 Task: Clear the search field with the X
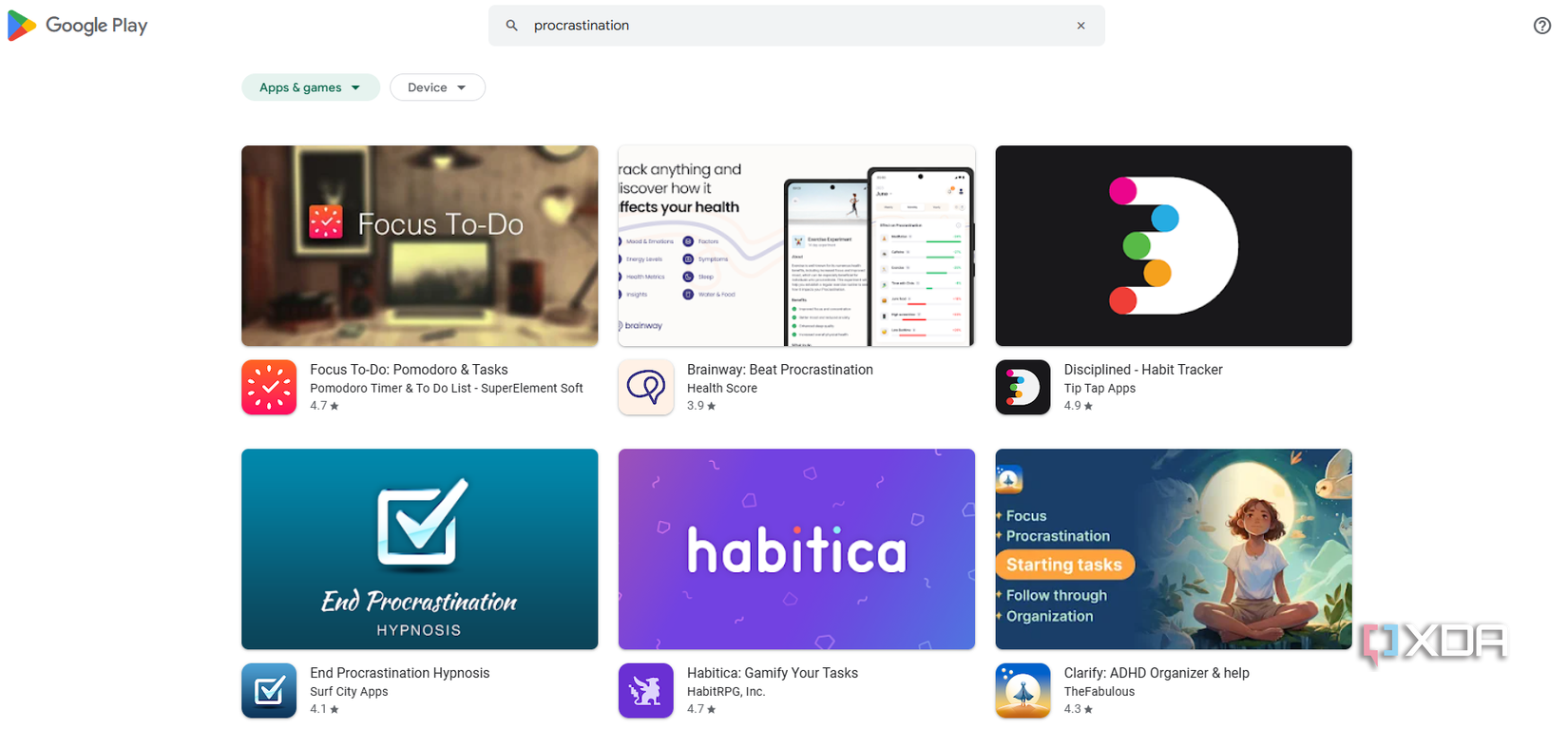[1080, 26]
